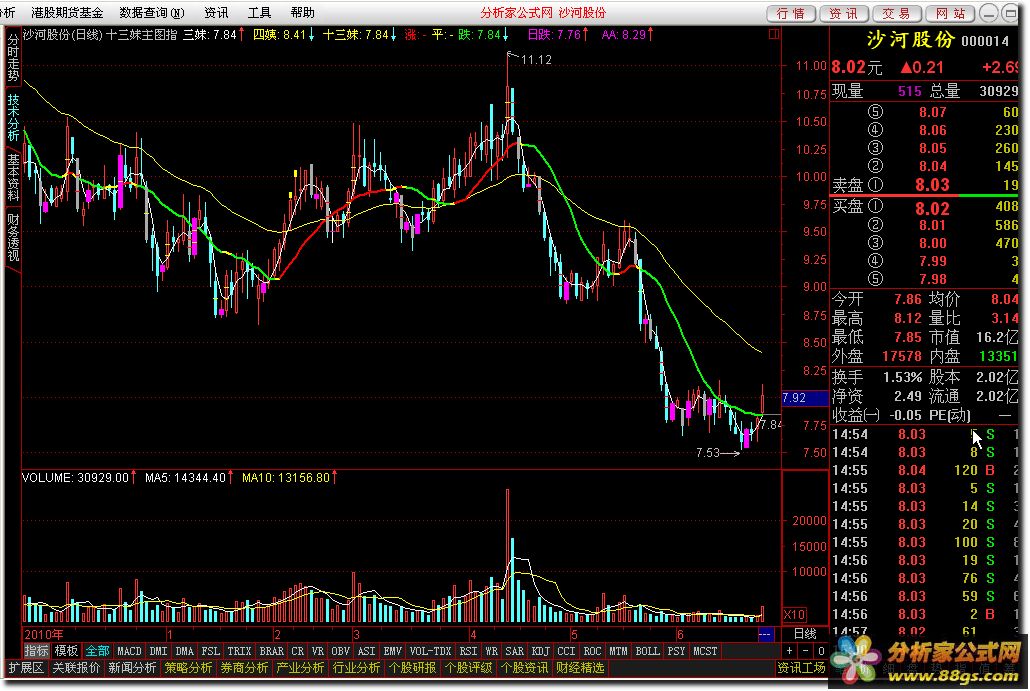Switch indicator to BOLL
Viewport: 1030px width, 691px height.
click(x=647, y=651)
